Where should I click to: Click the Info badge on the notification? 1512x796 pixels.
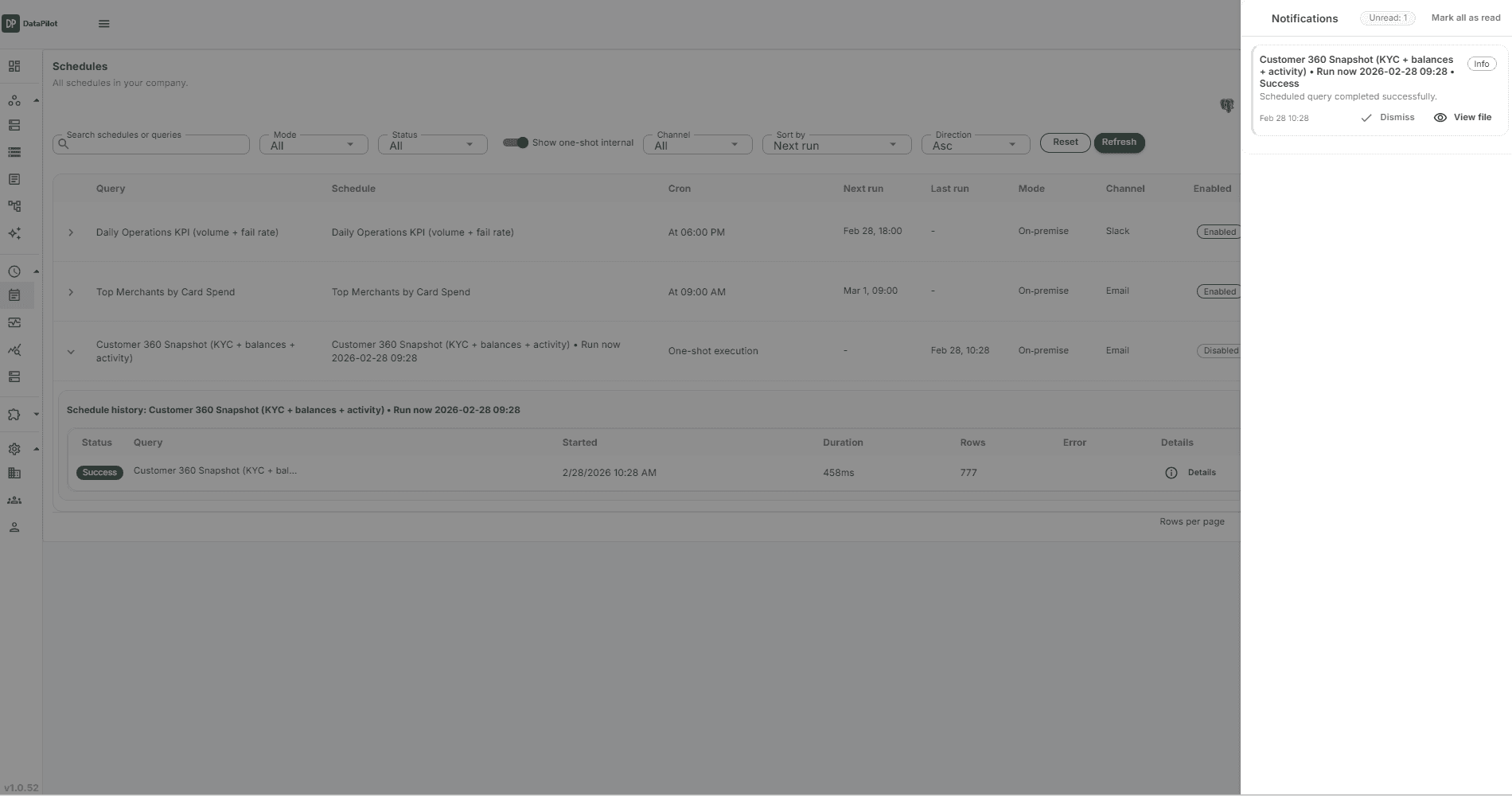[1481, 64]
